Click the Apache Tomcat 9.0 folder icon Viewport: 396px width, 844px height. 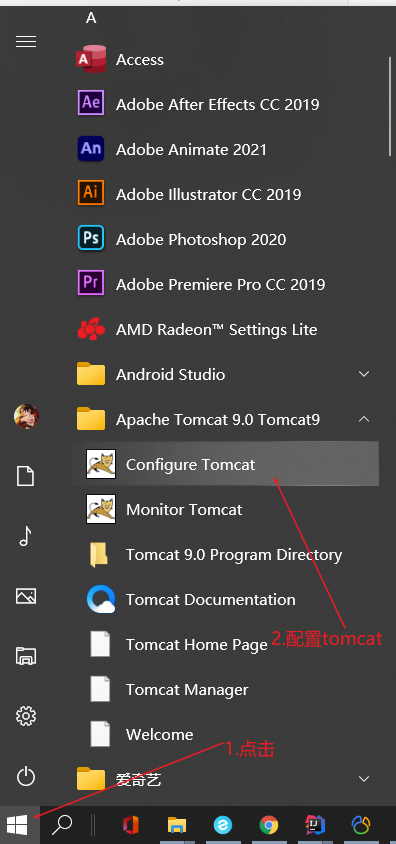click(x=91, y=419)
